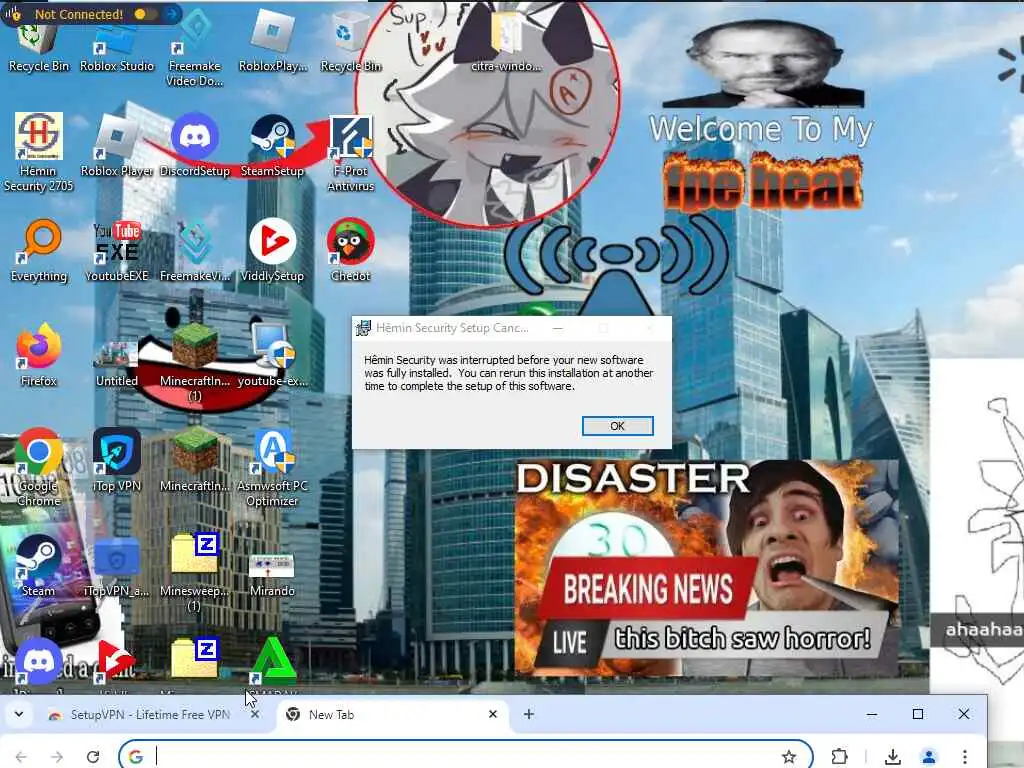This screenshot has width=1024, height=768.
Task: Bookmark this page with star icon
Action: (789, 756)
